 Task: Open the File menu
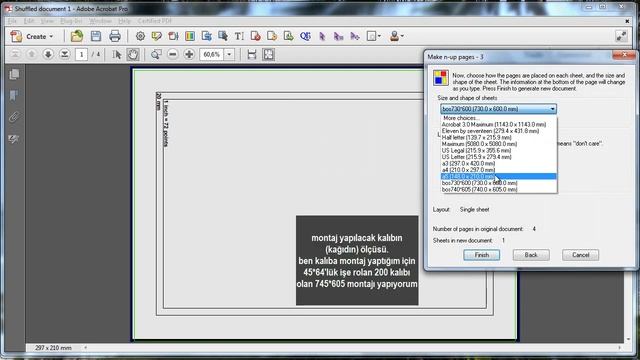tap(12, 21)
